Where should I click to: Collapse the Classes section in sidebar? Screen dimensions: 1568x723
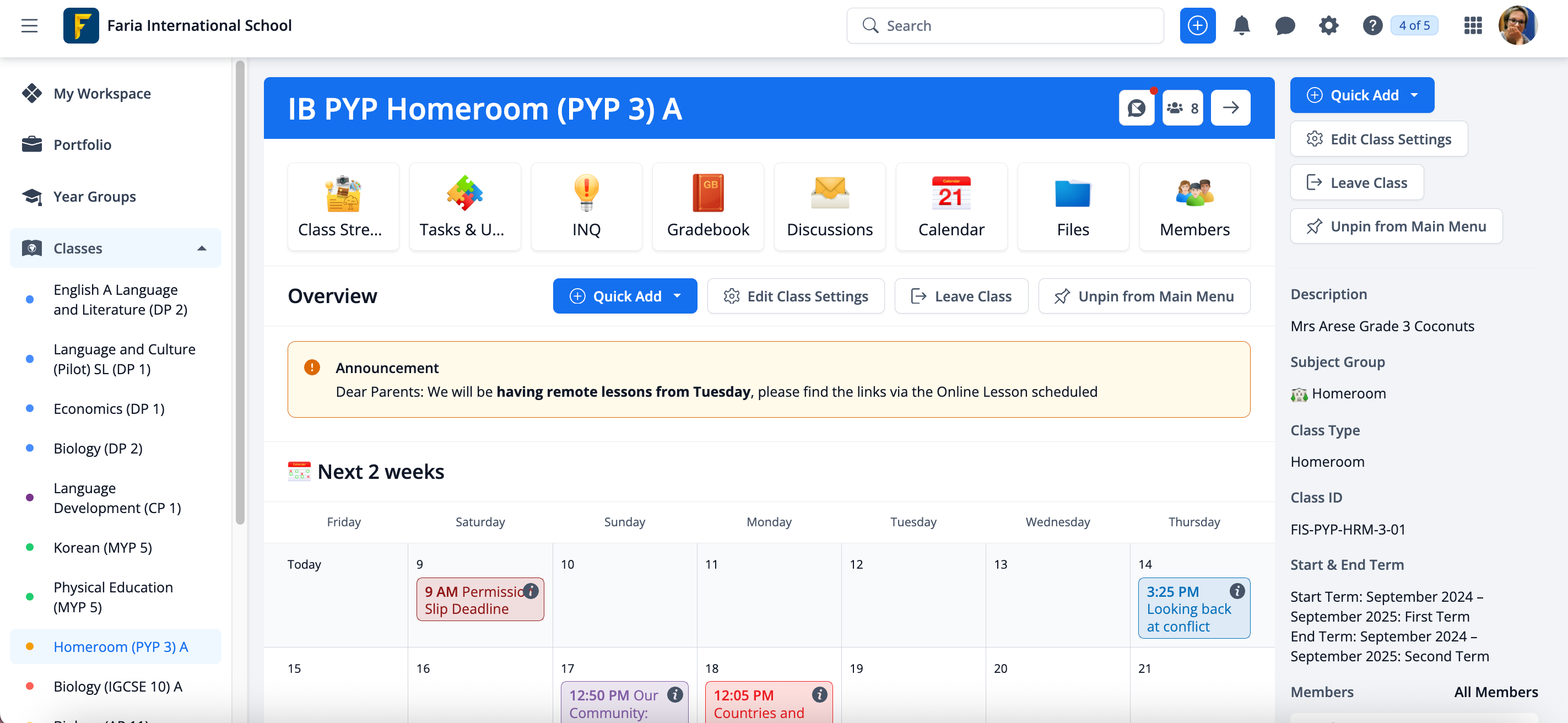[x=202, y=249]
